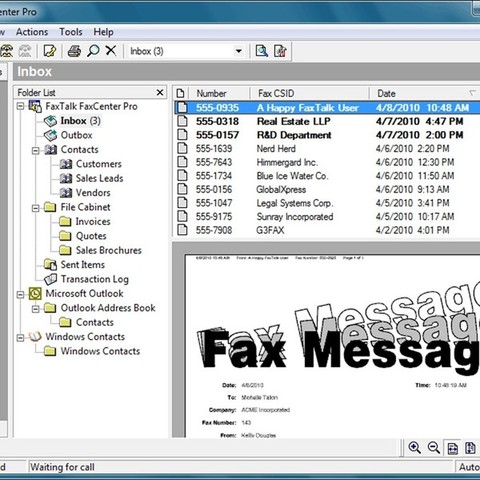
Task: Collapse the Outlook Address Book node
Action: pos(35,309)
